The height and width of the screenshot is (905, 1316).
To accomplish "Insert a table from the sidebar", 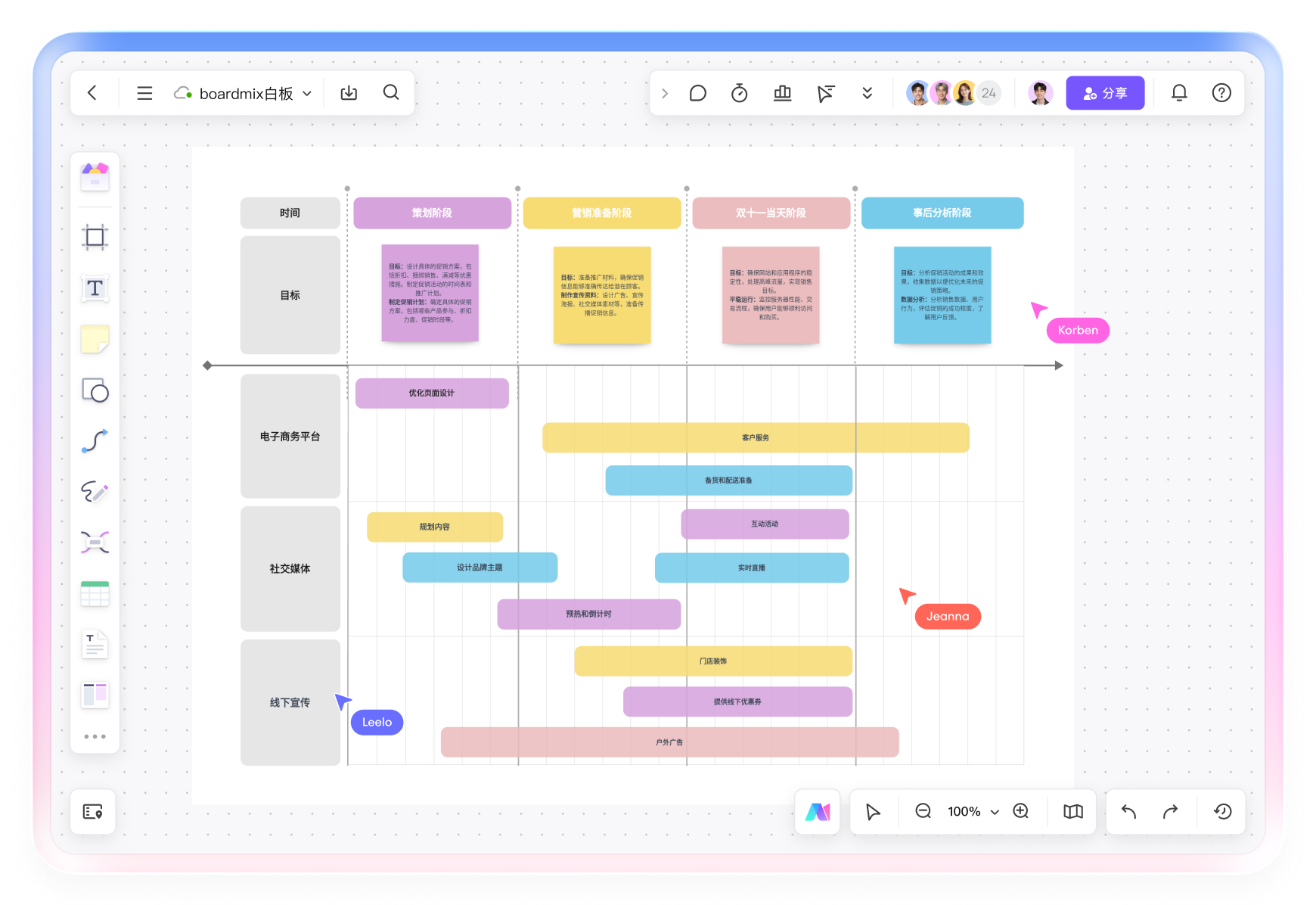I will tap(95, 594).
